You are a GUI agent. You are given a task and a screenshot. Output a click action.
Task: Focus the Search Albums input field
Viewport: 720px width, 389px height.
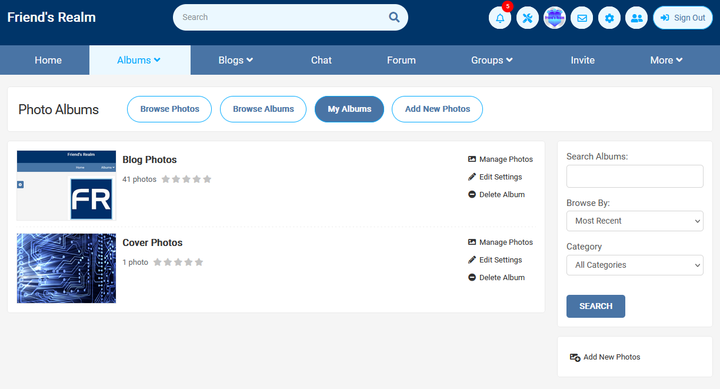635,176
